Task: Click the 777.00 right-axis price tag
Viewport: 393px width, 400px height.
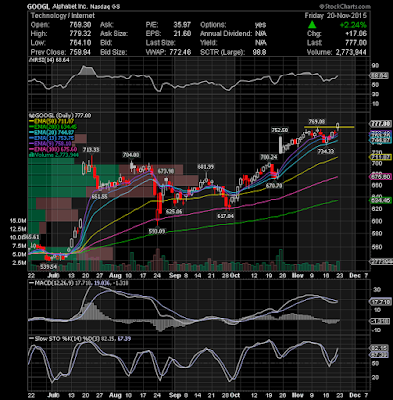Action: [381, 124]
